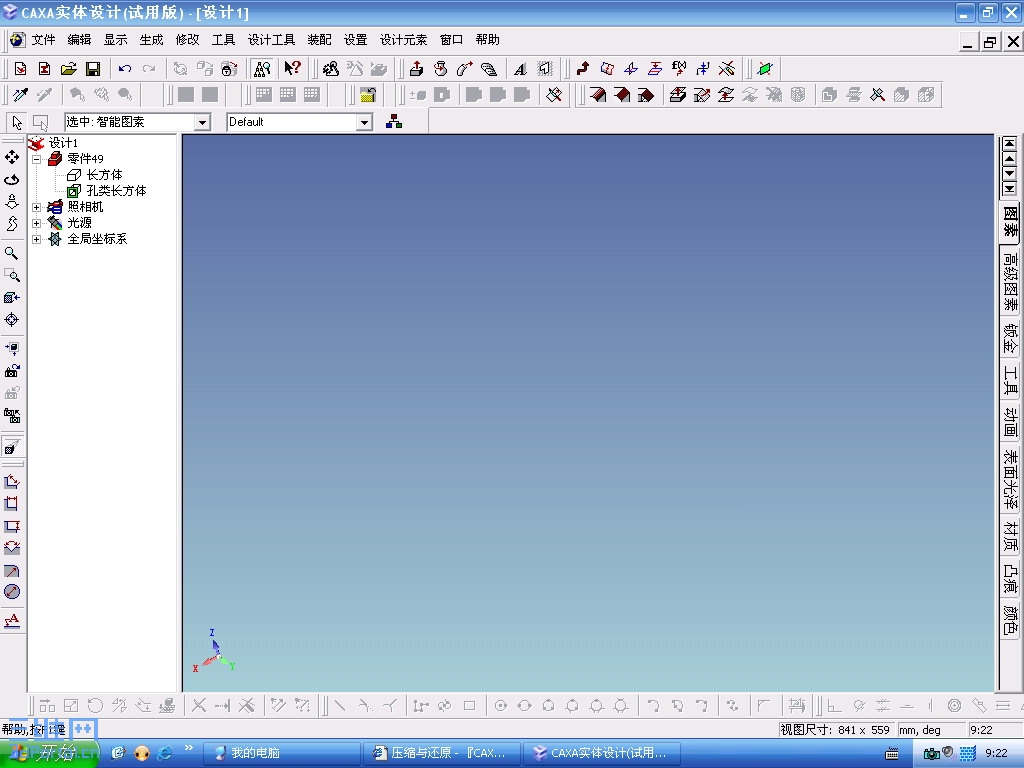Image resolution: width=1024 pixels, height=768 pixels.
Task: Switch to the 高级图素 catalog tab
Action: point(1010,282)
